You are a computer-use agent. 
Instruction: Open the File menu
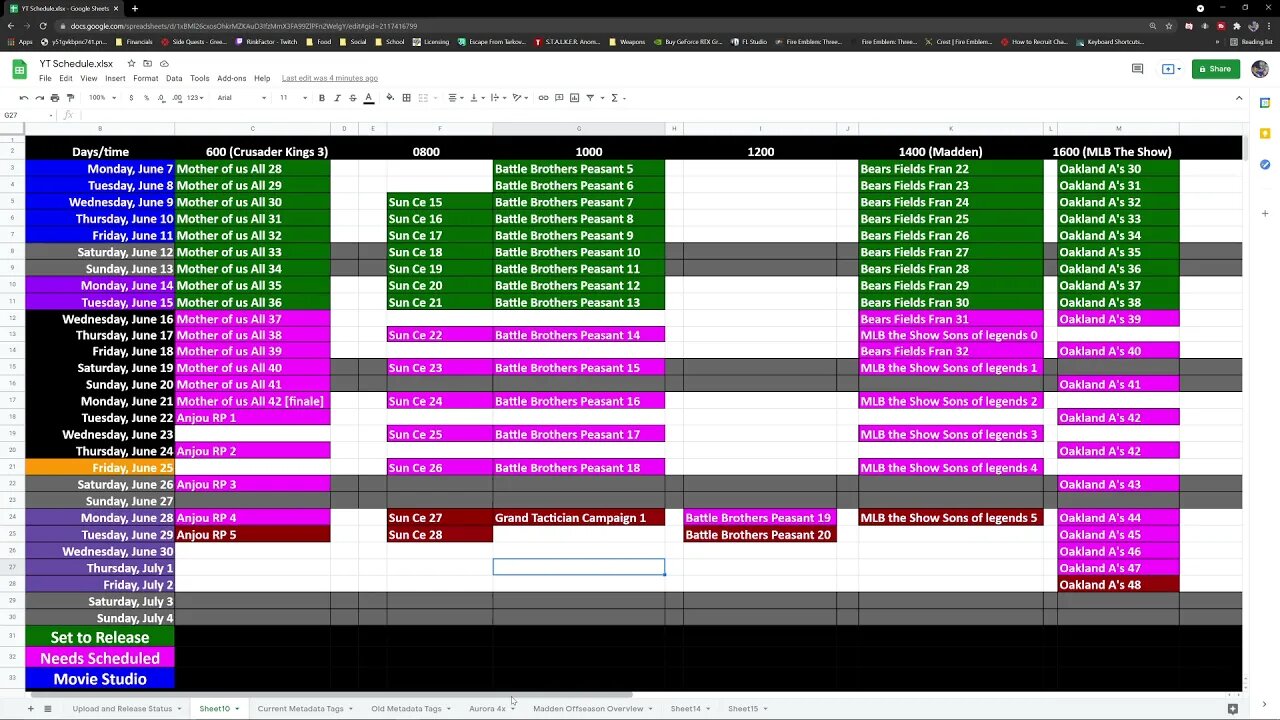[45, 78]
